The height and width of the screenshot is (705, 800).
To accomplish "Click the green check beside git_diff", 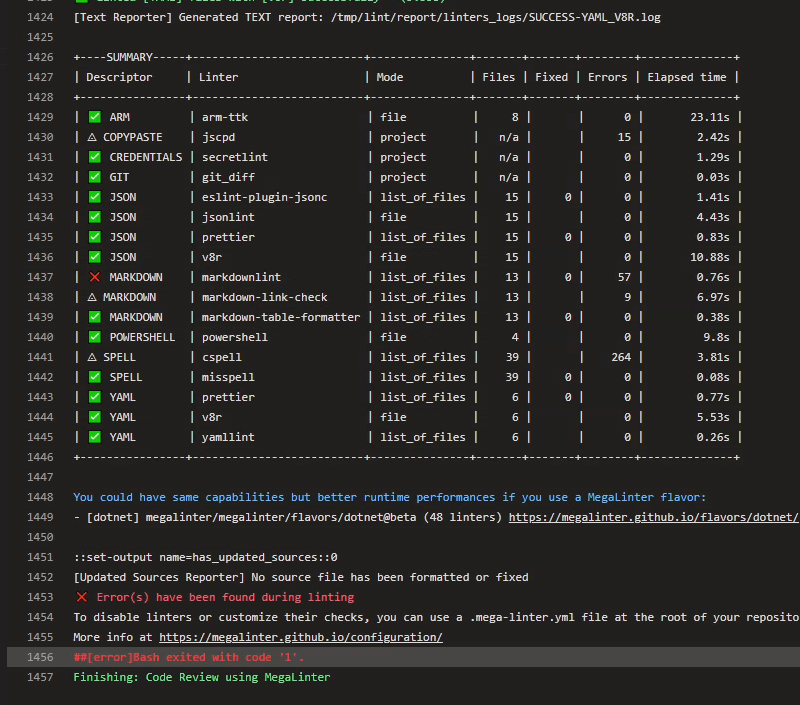I will coord(94,177).
